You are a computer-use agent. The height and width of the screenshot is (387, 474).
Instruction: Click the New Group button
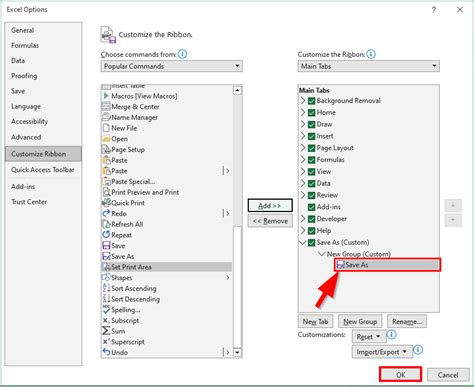coord(360,322)
